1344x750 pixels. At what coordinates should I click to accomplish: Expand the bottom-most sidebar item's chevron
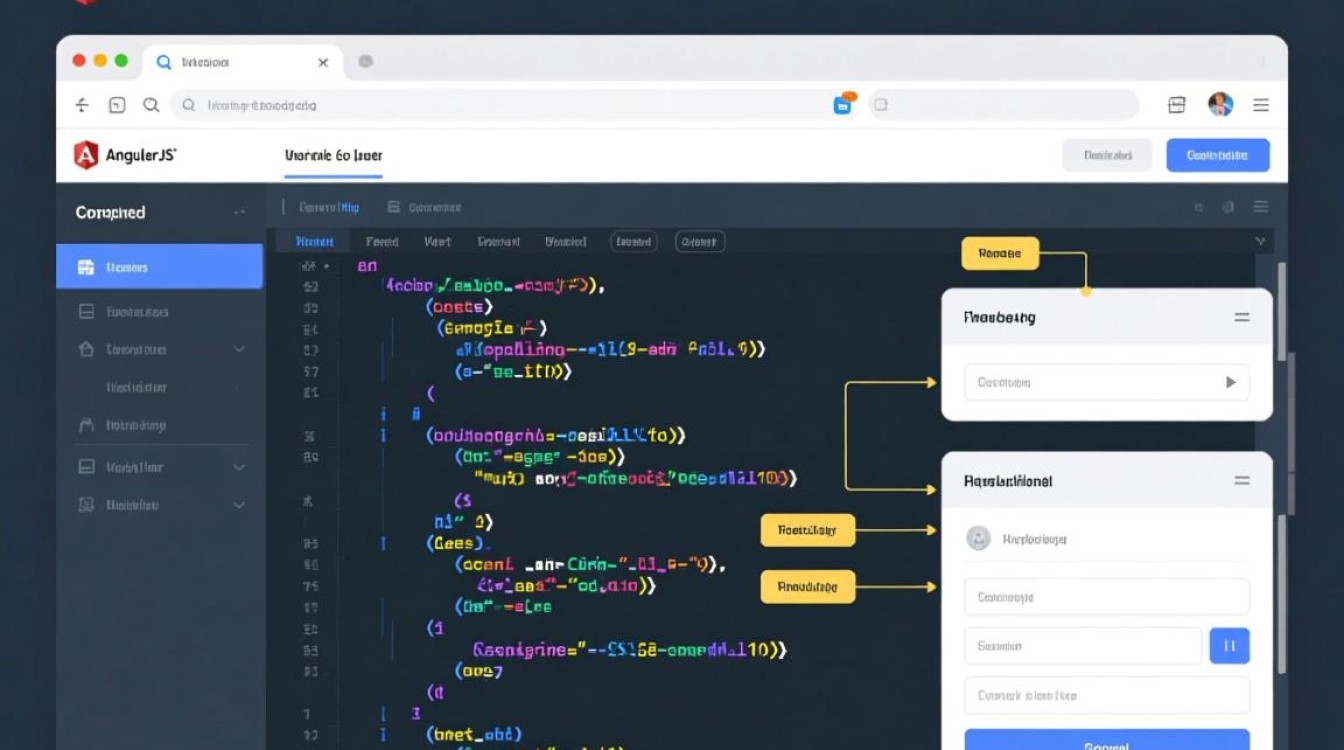pos(239,506)
